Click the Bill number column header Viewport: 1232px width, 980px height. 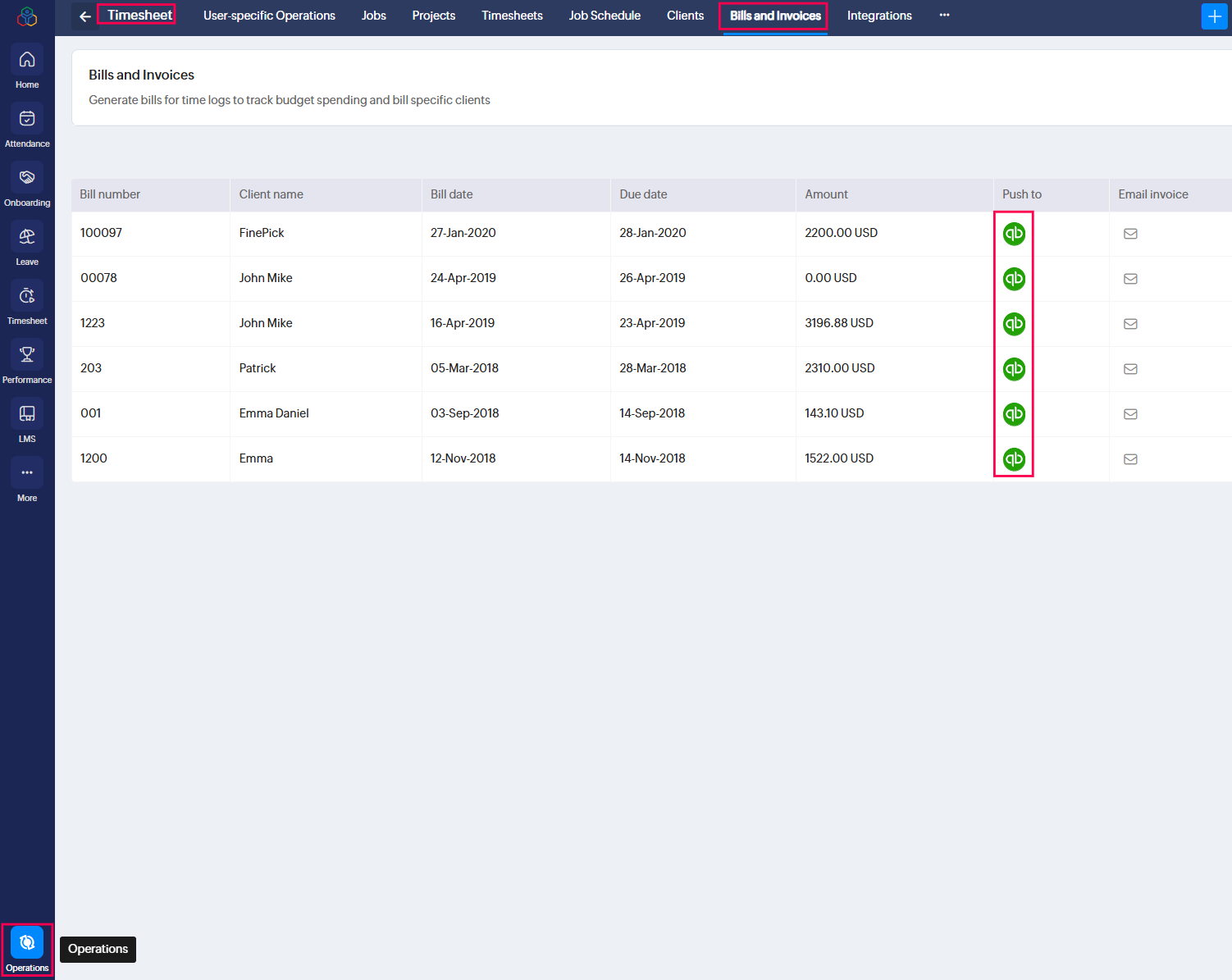pos(110,194)
